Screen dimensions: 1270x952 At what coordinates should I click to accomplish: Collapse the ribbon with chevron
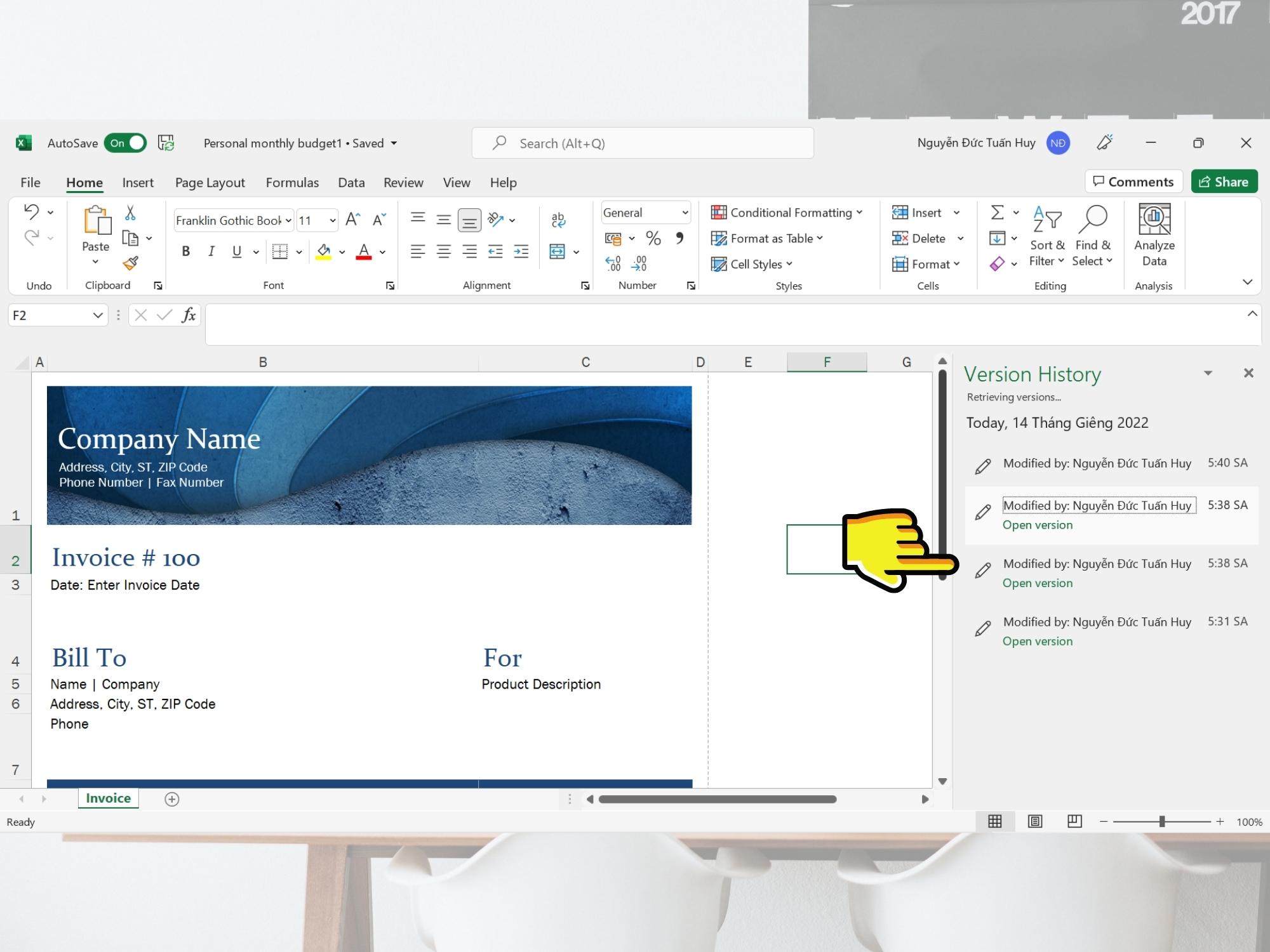(1248, 282)
